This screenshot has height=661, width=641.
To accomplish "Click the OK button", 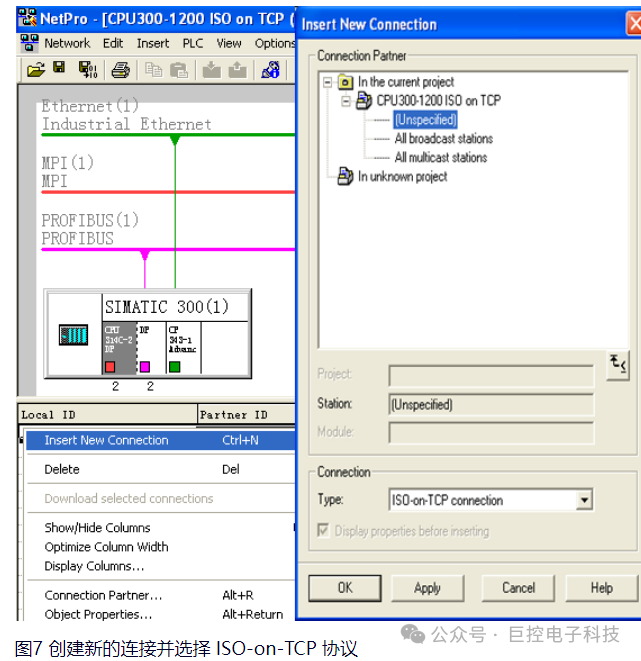I will click(x=345, y=588).
